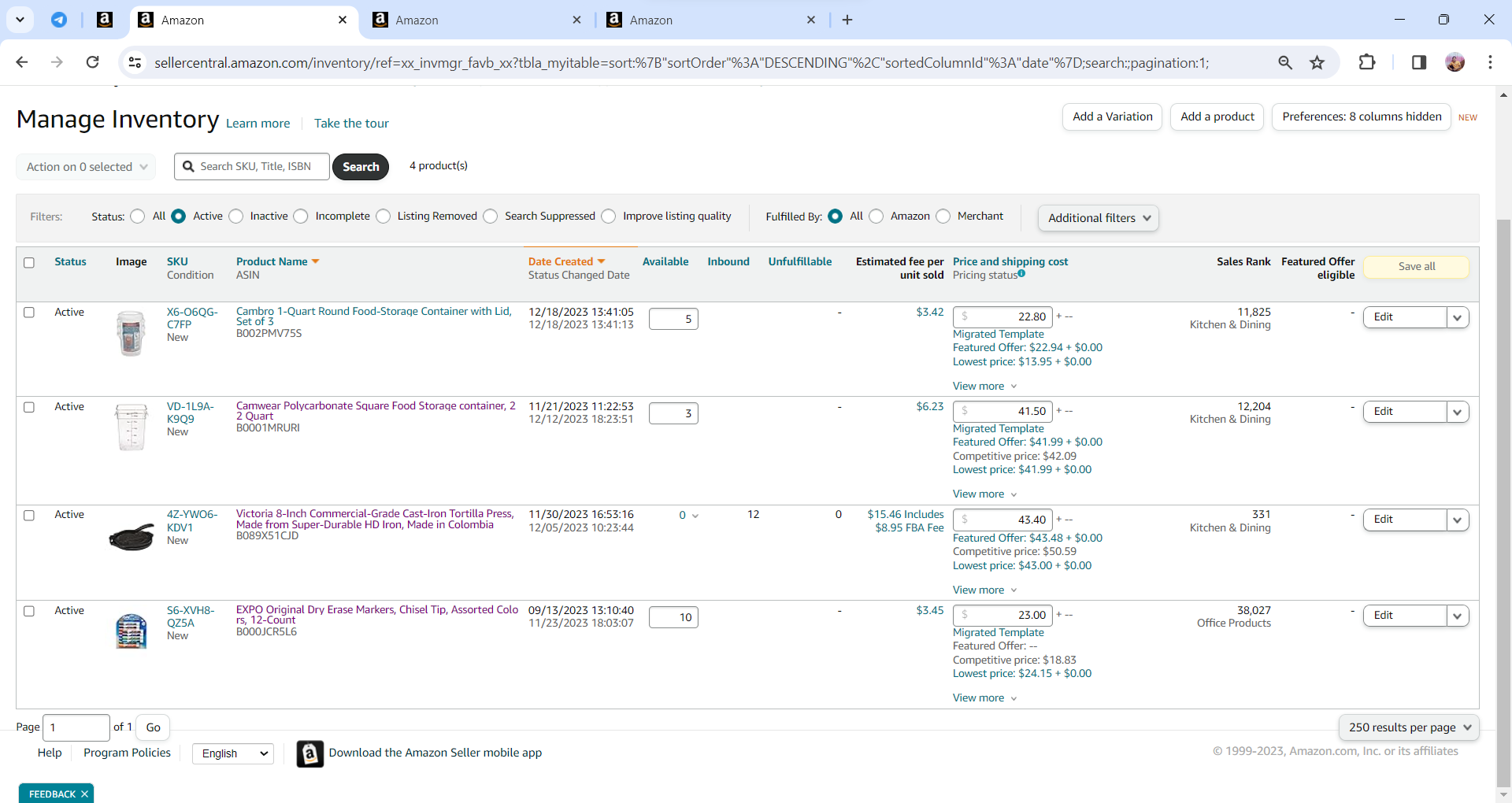The image size is (1512, 803).
Task: Open the Cambro container product thumbnail
Action: click(131, 333)
